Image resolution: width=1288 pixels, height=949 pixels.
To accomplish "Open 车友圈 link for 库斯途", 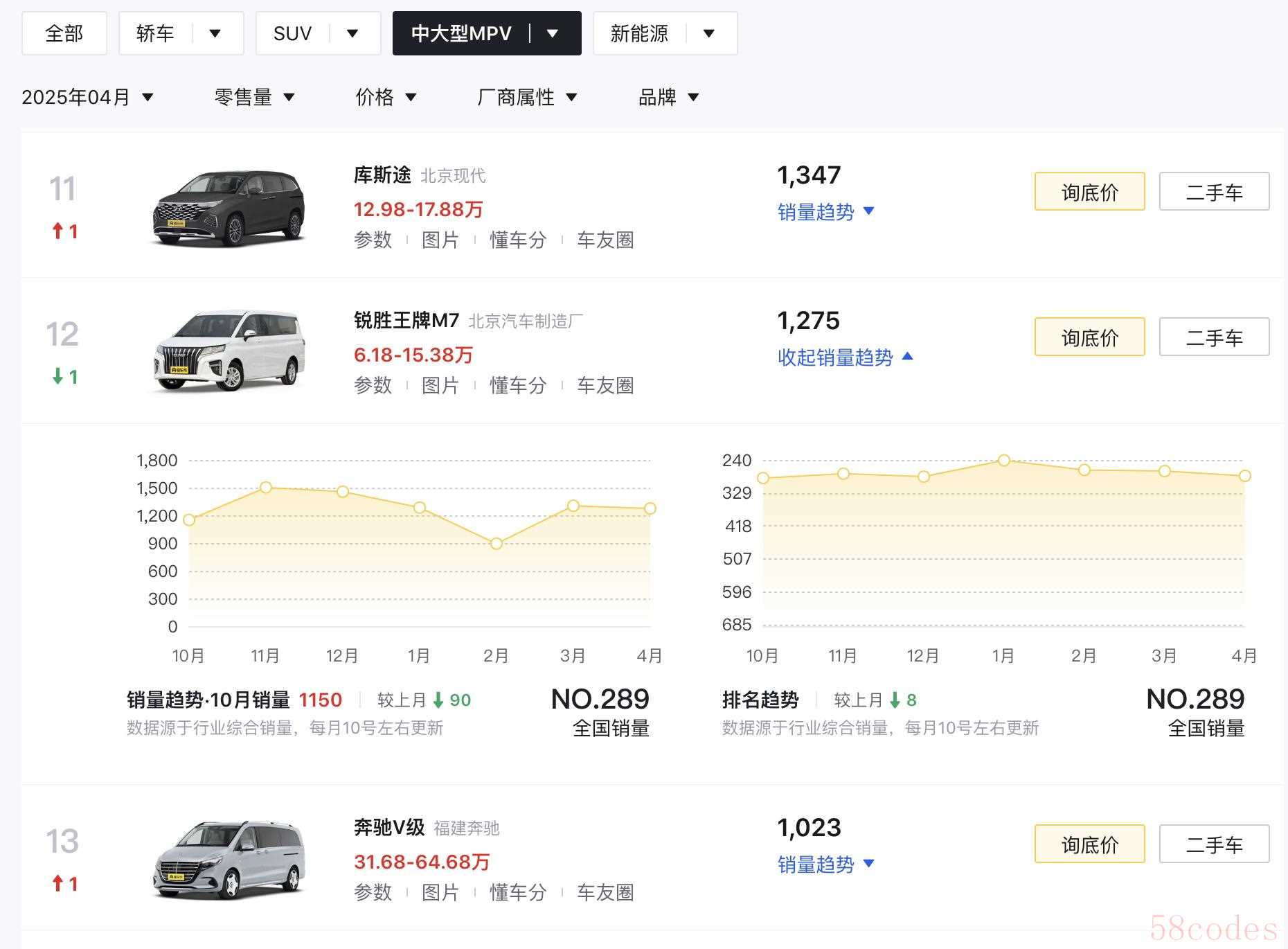I will tap(606, 240).
